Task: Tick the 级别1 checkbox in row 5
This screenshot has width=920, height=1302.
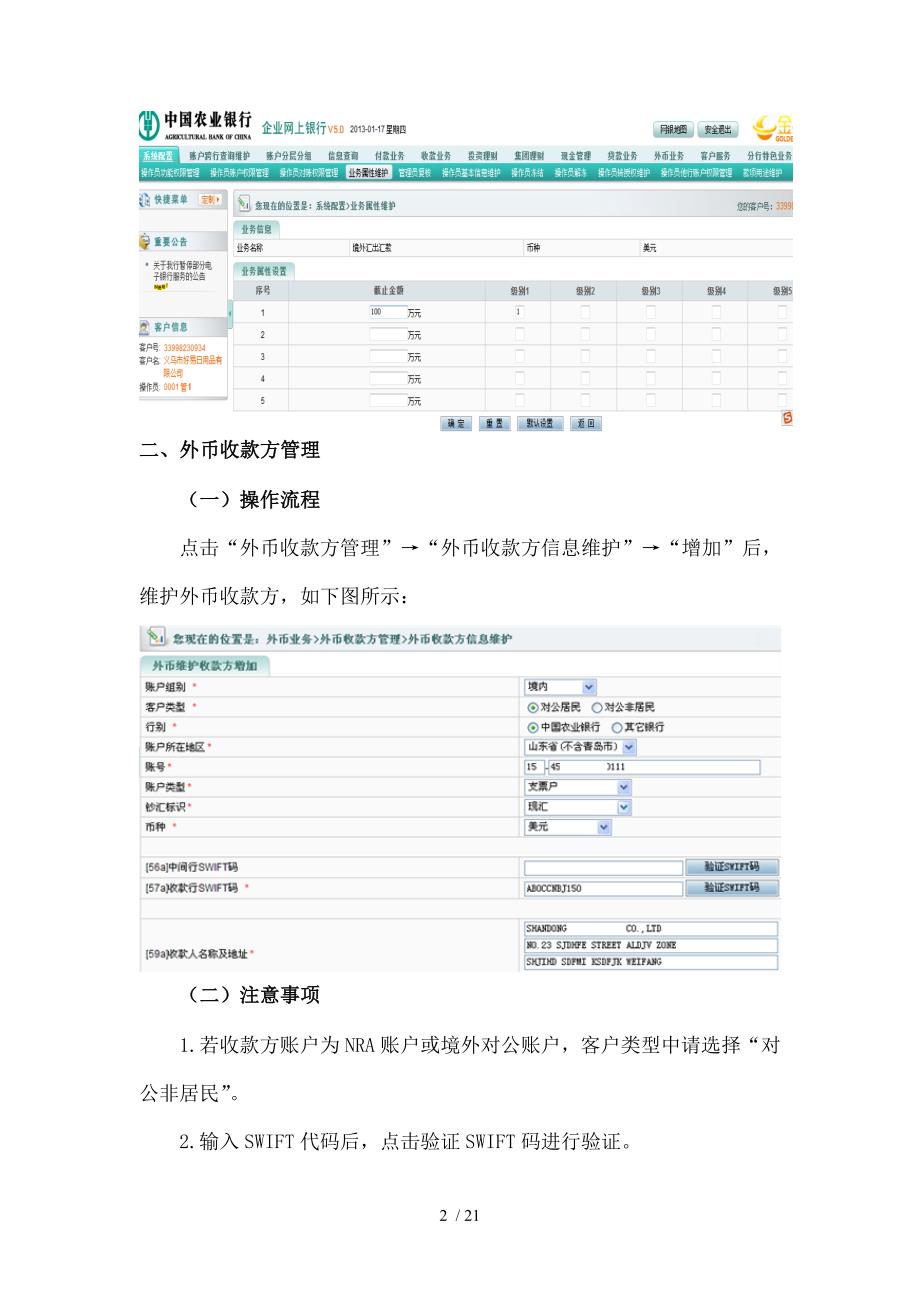Action: click(519, 400)
